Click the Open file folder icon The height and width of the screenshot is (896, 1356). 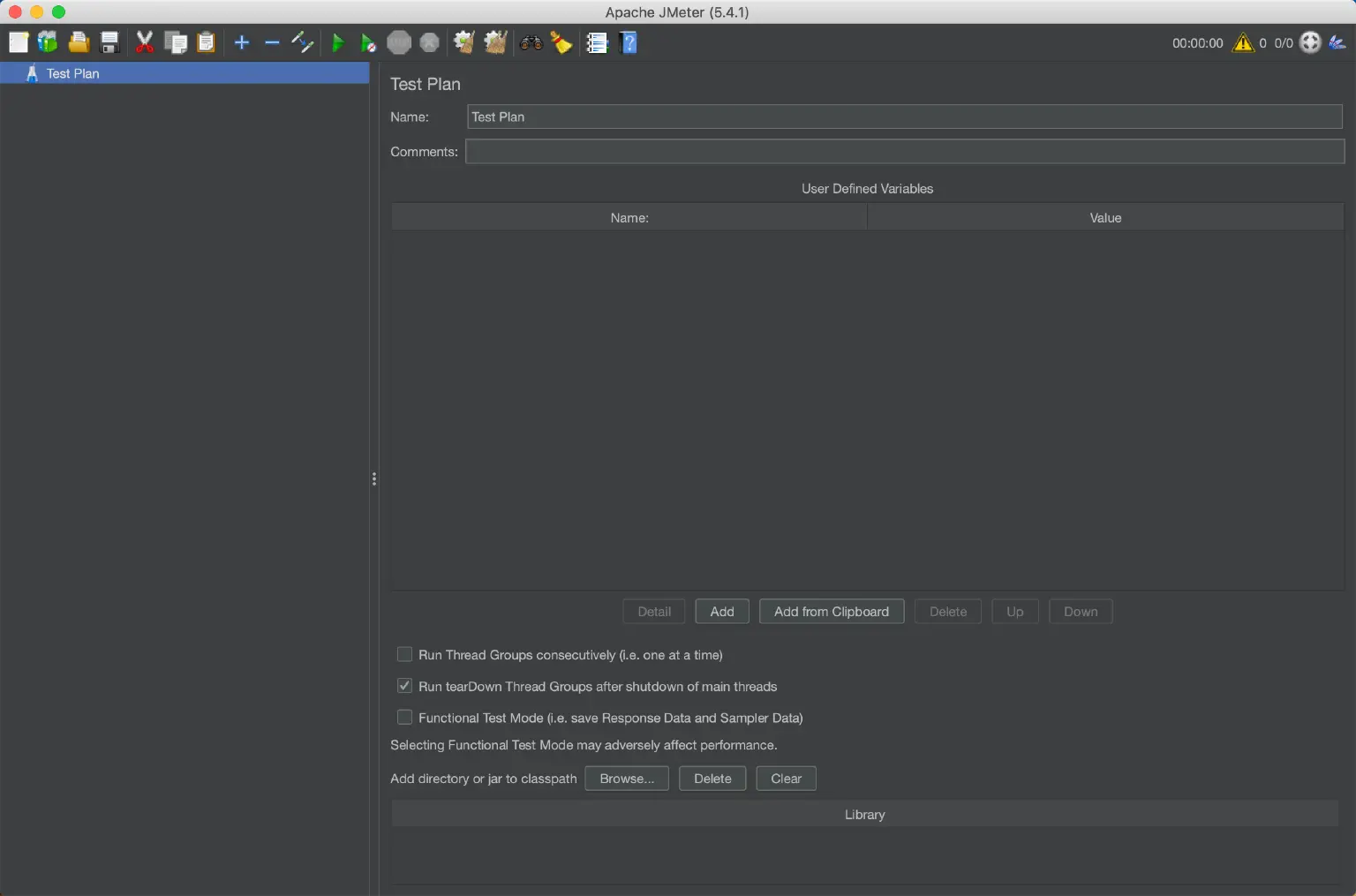[x=79, y=42]
